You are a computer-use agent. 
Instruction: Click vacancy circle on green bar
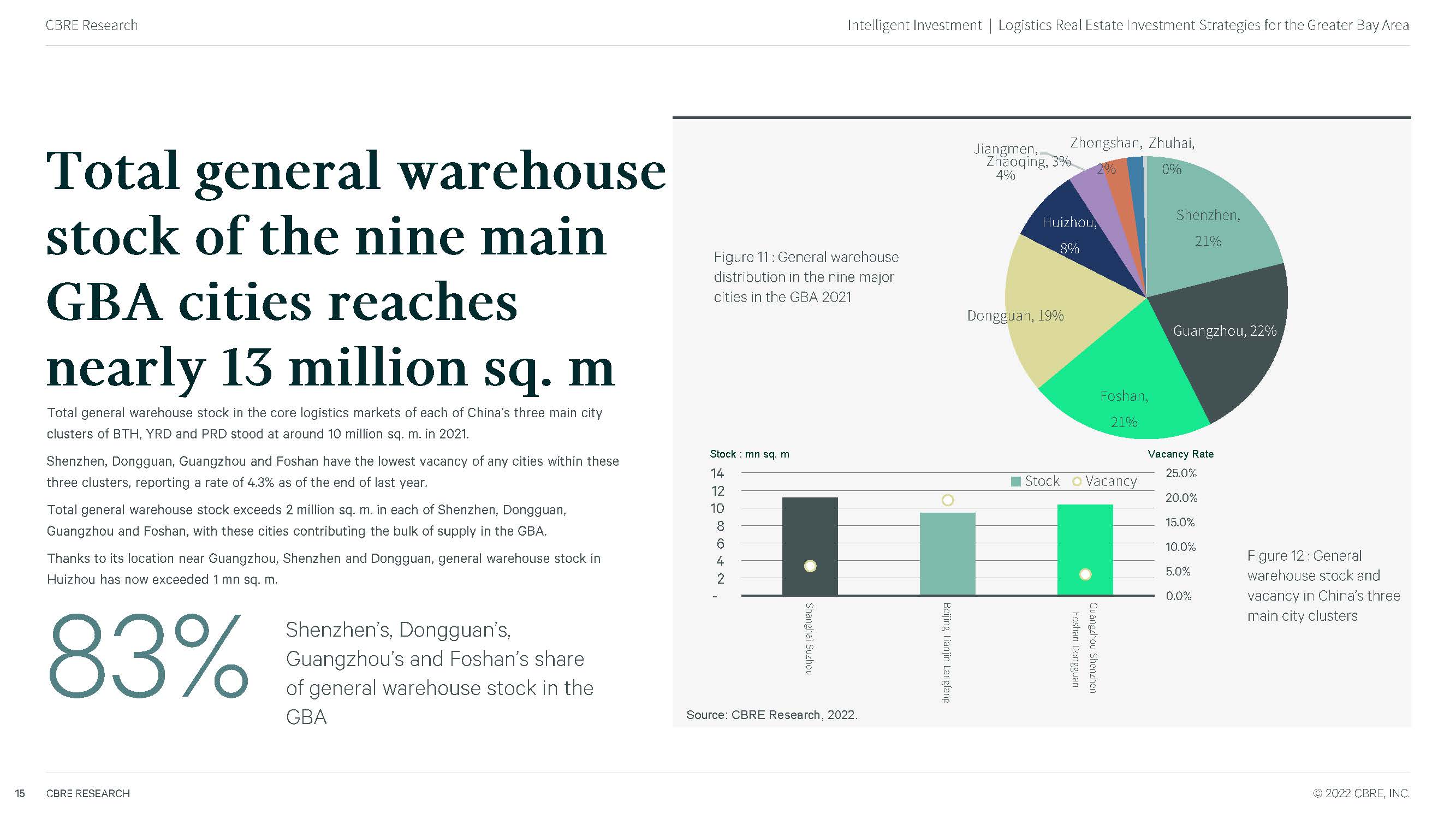pos(1085,574)
